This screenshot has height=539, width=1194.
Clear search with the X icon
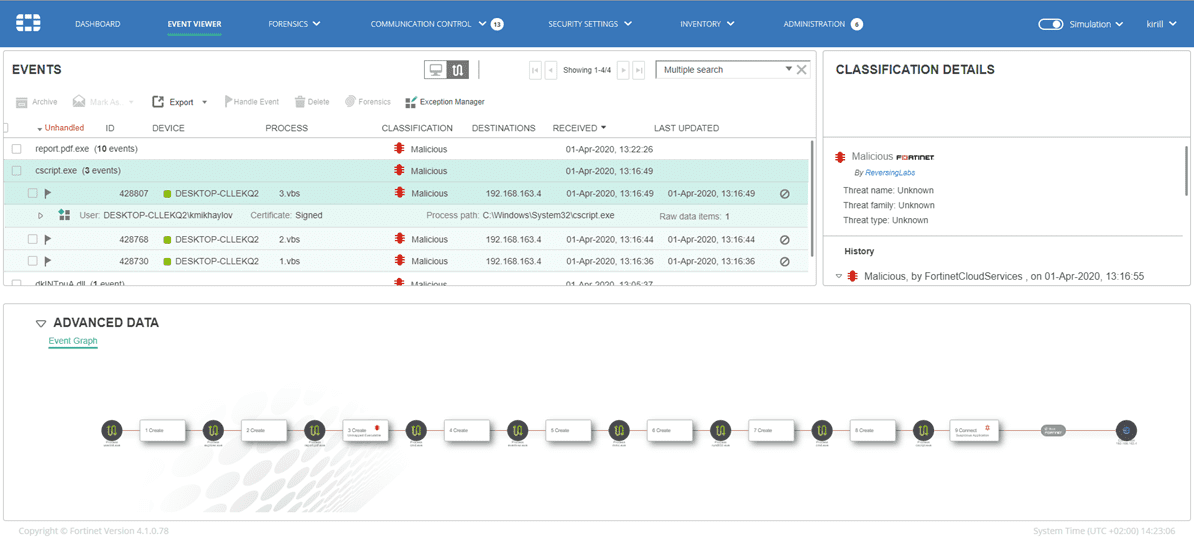tap(802, 70)
